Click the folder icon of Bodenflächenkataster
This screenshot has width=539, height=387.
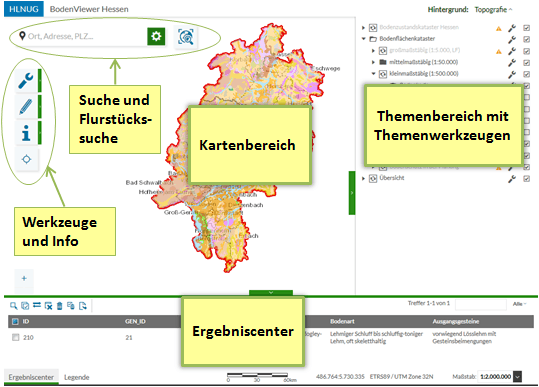tap(373, 39)
